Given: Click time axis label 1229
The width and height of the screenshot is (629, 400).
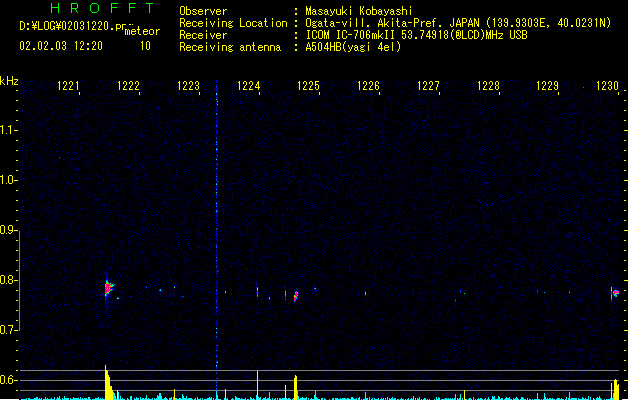Looking at the screenshot, I should point(548,85).
